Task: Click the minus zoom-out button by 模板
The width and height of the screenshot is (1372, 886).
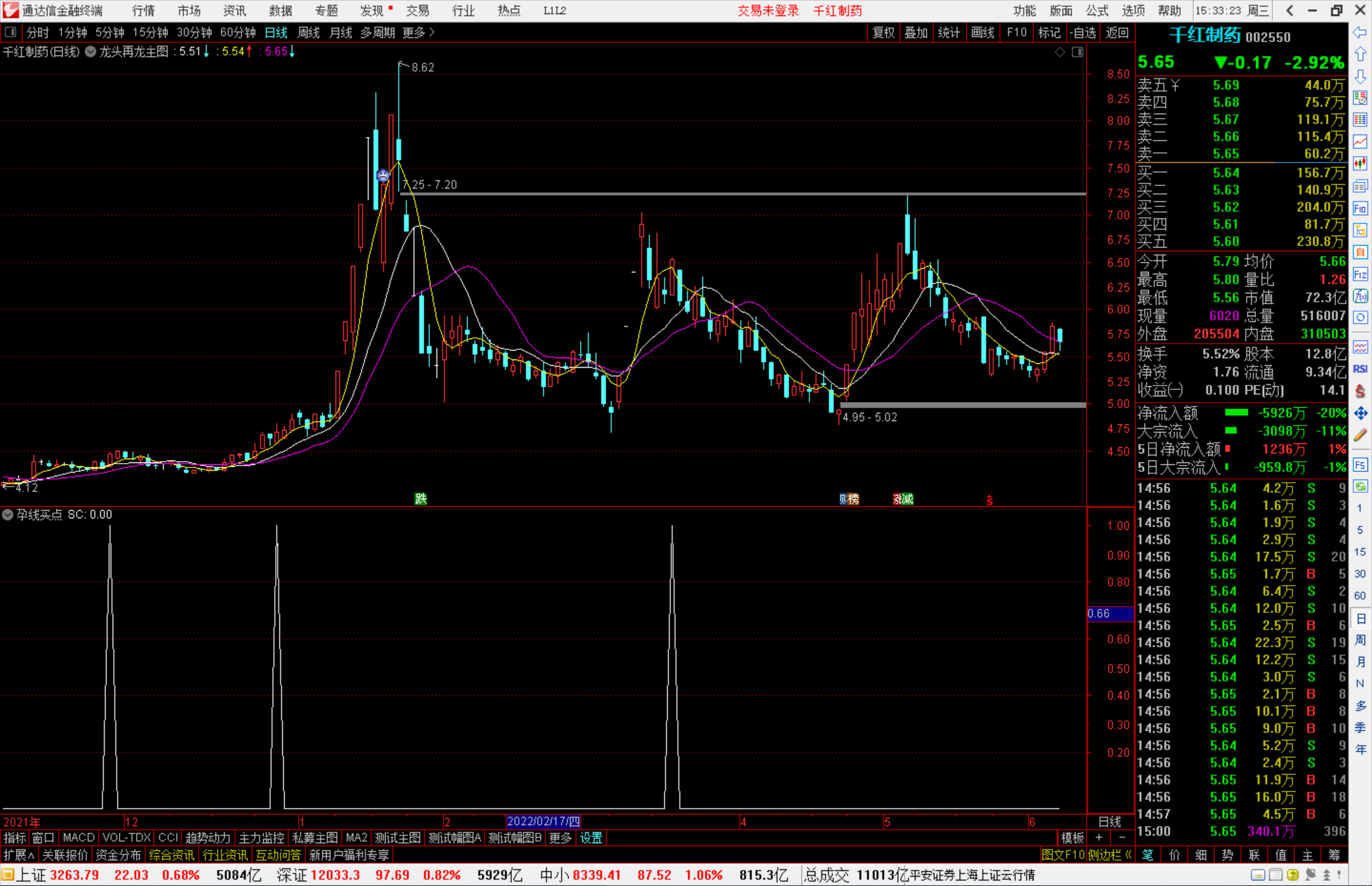Action: point(1122,838)
